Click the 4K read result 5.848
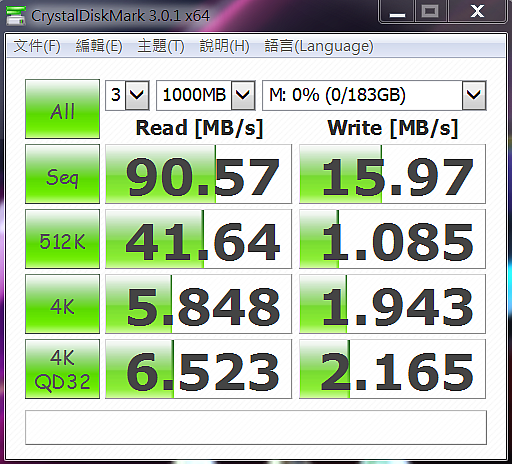The width and height of the screenshot is (512, 464). point(198,304)
